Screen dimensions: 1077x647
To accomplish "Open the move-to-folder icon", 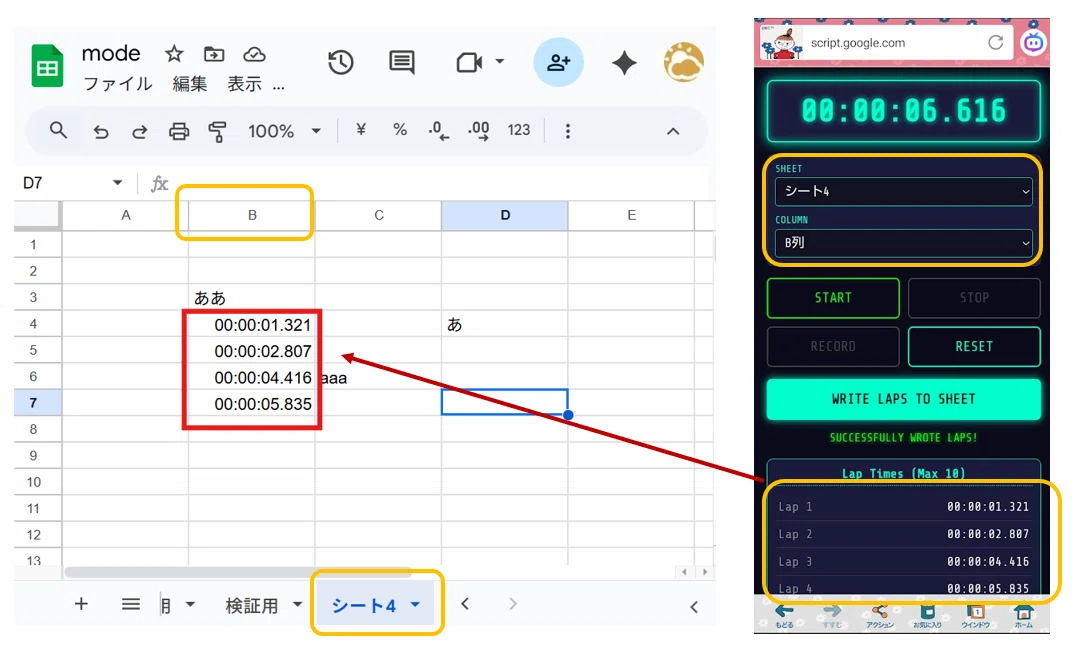I will 214,54.
